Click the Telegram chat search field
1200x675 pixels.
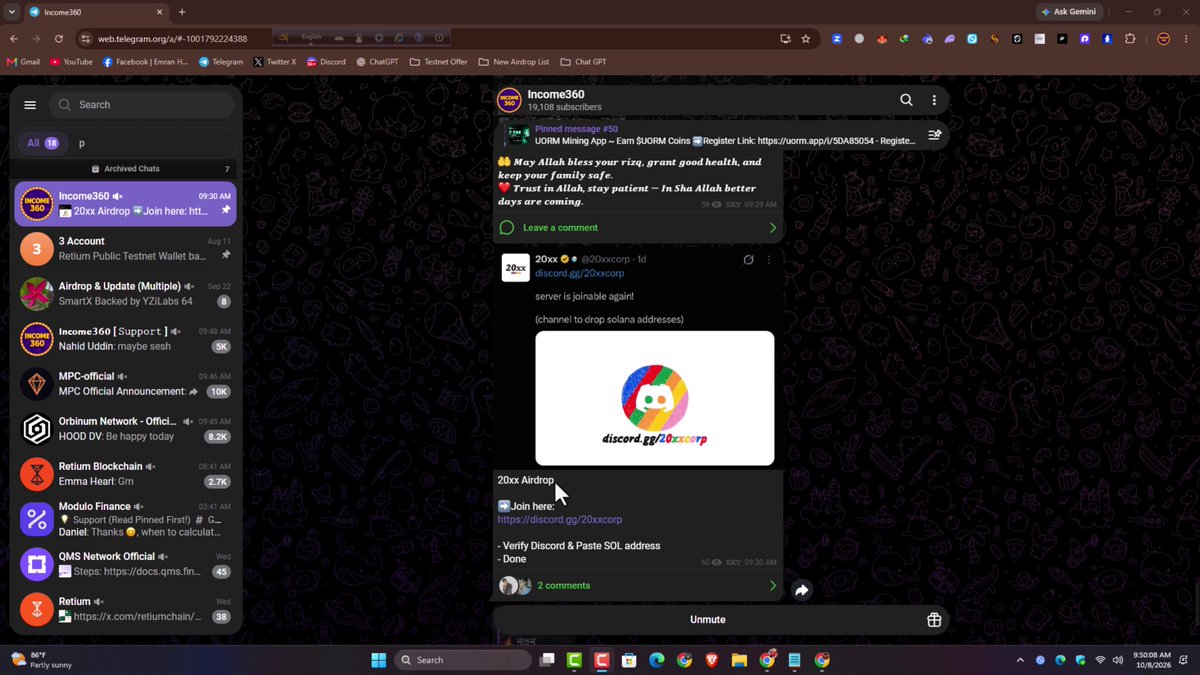pyautogui.click(x=141, y=105)
